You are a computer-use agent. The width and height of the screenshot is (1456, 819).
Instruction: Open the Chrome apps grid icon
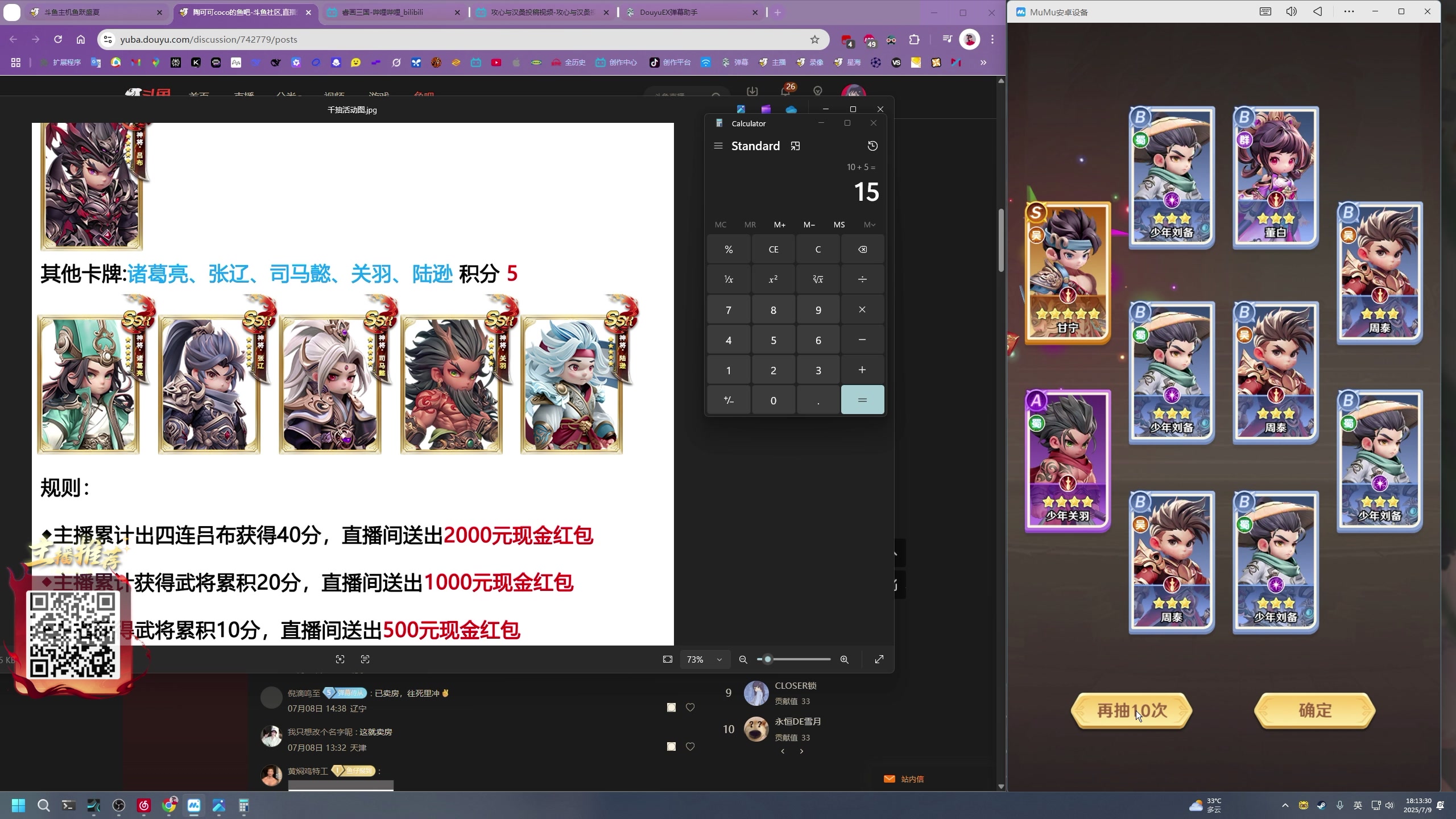pos(16,63)
